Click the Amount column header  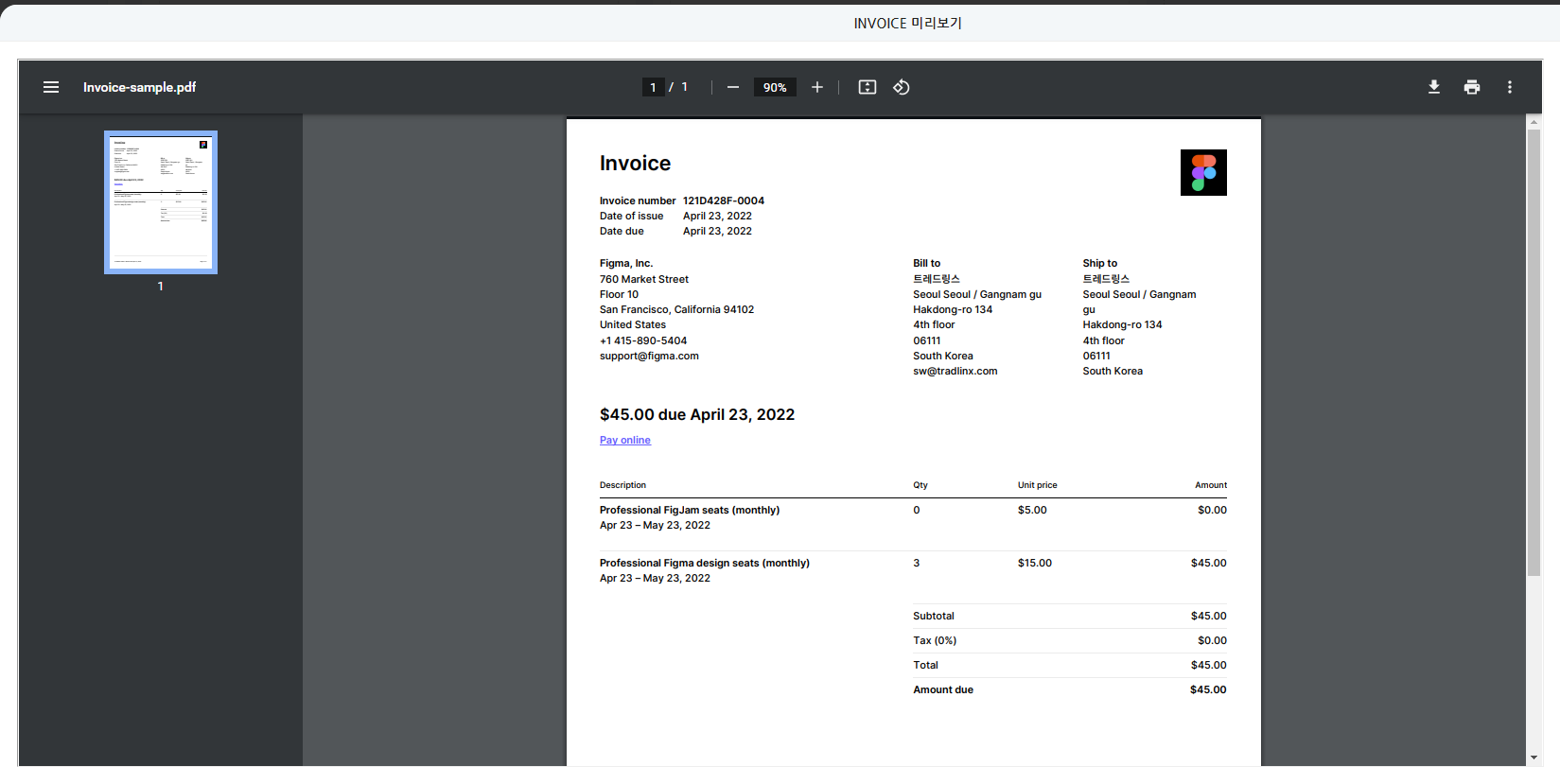coord(1211,485)
